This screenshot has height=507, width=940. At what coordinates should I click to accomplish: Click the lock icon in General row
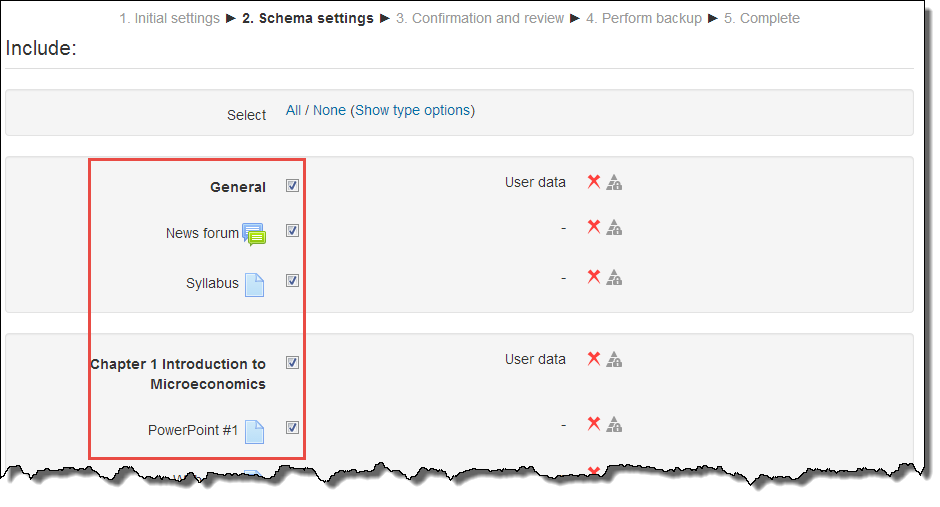point(615,183)
